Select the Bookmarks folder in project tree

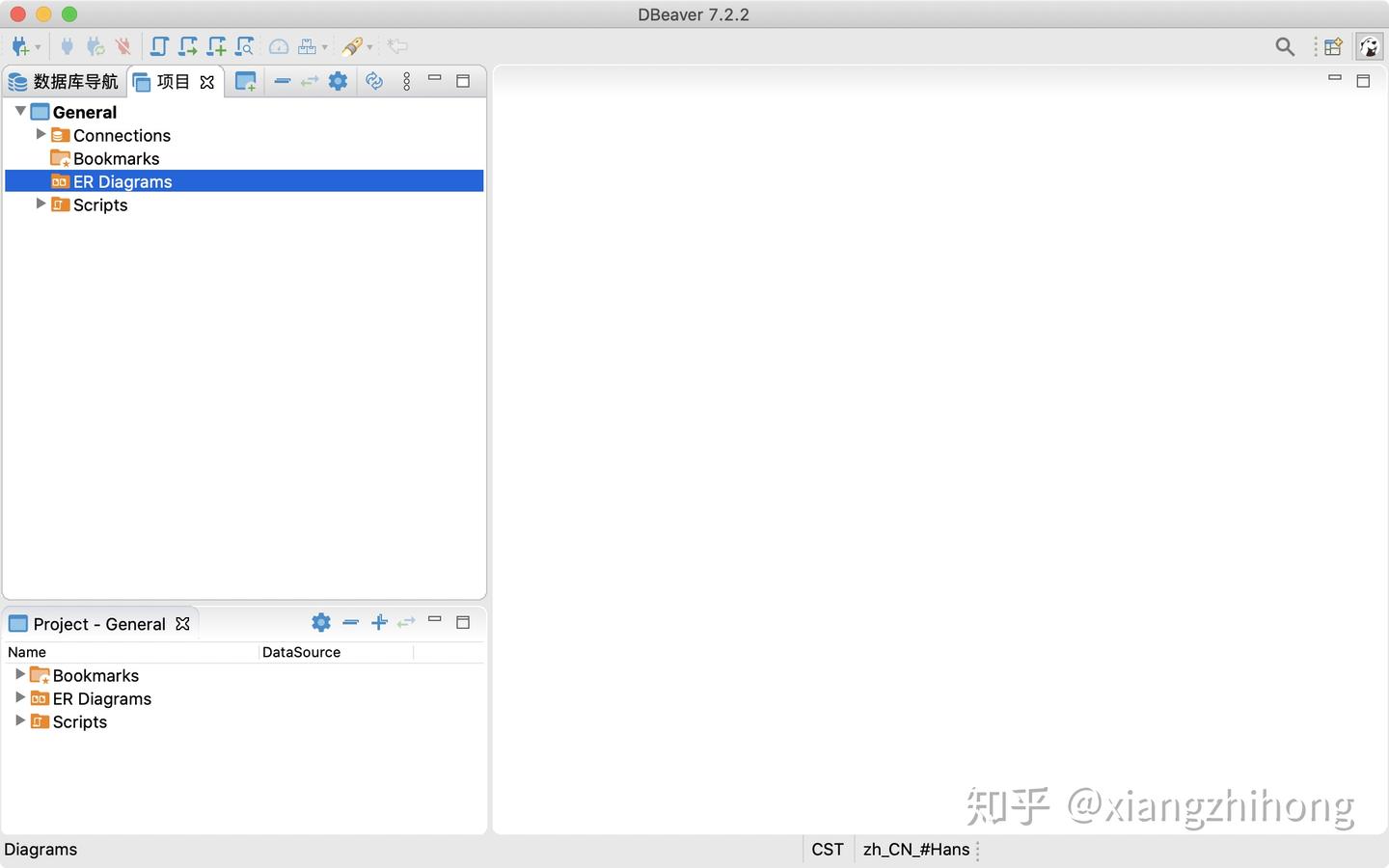click(x=116, y=158)
